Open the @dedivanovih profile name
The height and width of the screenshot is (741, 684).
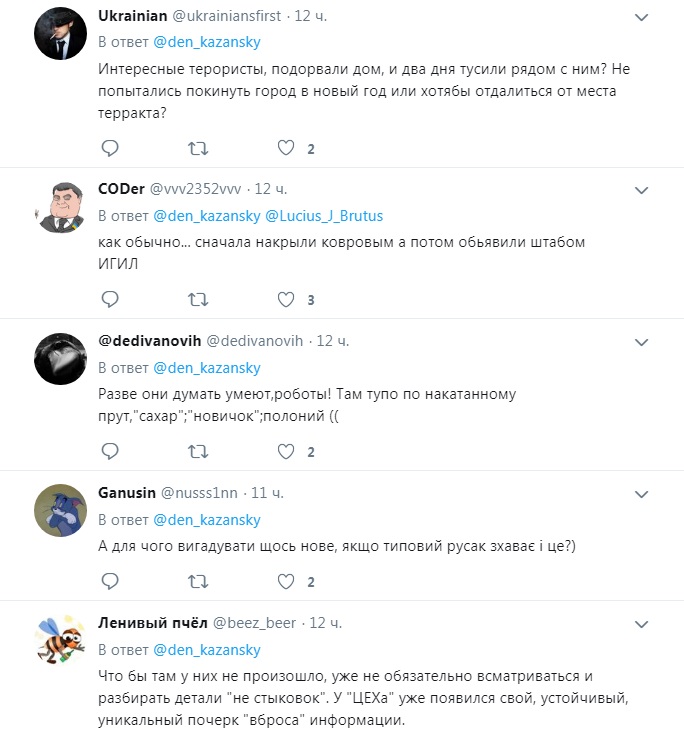(149, 341)
